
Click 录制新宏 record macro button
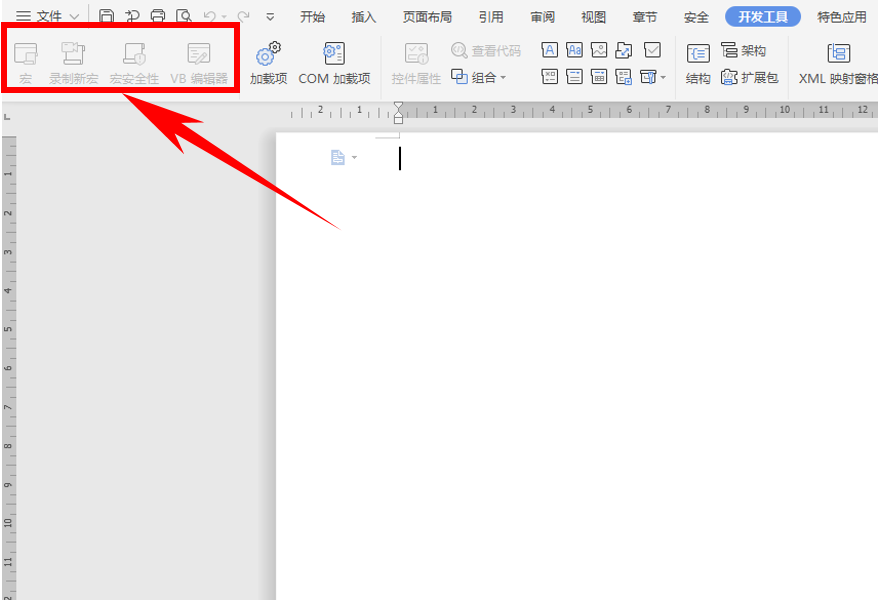[x=74, y=63]
